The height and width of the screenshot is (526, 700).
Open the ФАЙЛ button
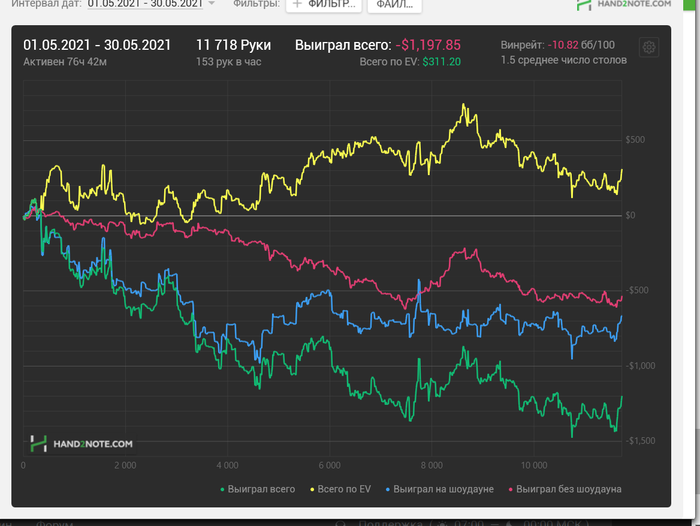[x=394, y=5]
